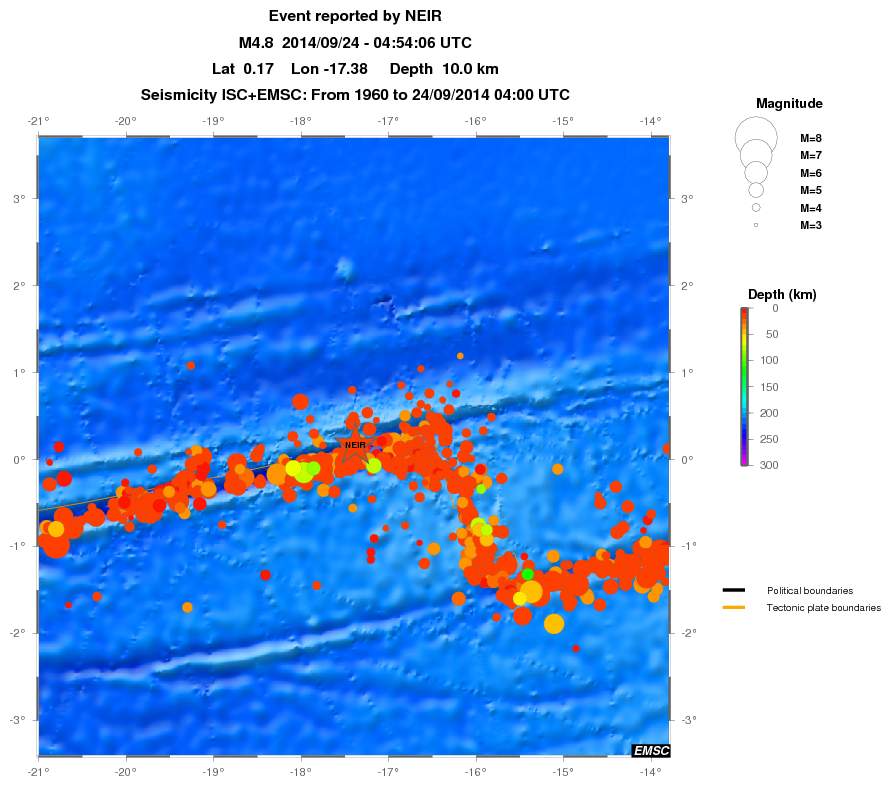891x786 pixels.
Task: Click the depth color scale bar
Action: tap(744, 386)
